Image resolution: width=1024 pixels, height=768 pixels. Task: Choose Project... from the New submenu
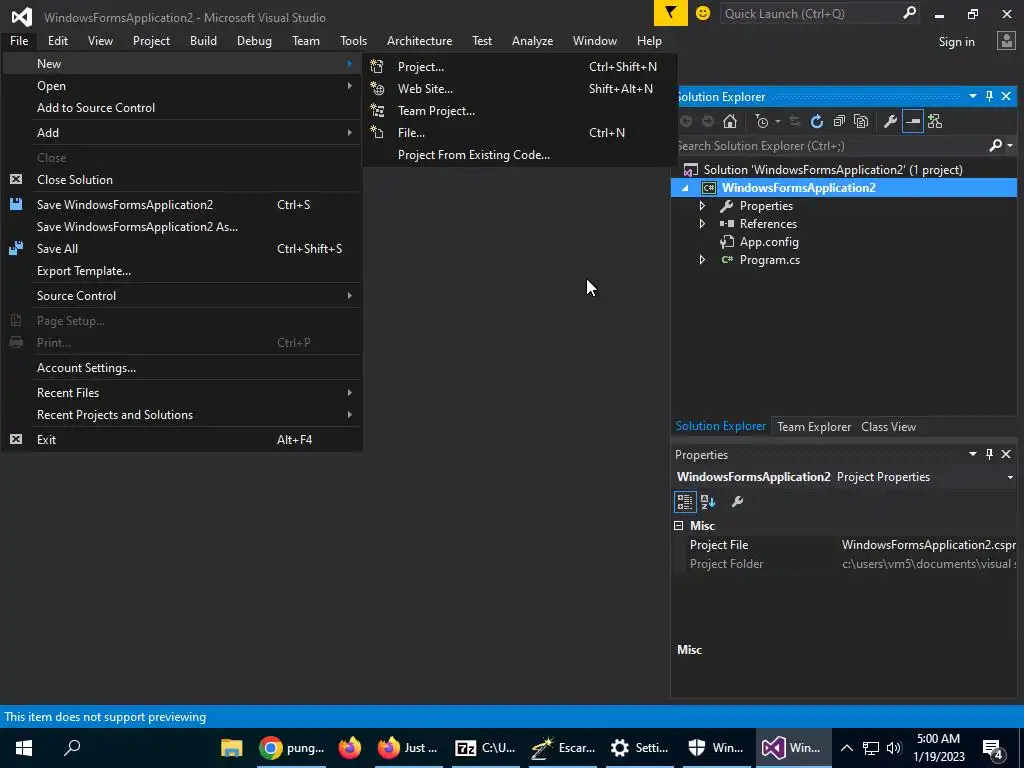[x=520, y=67]
